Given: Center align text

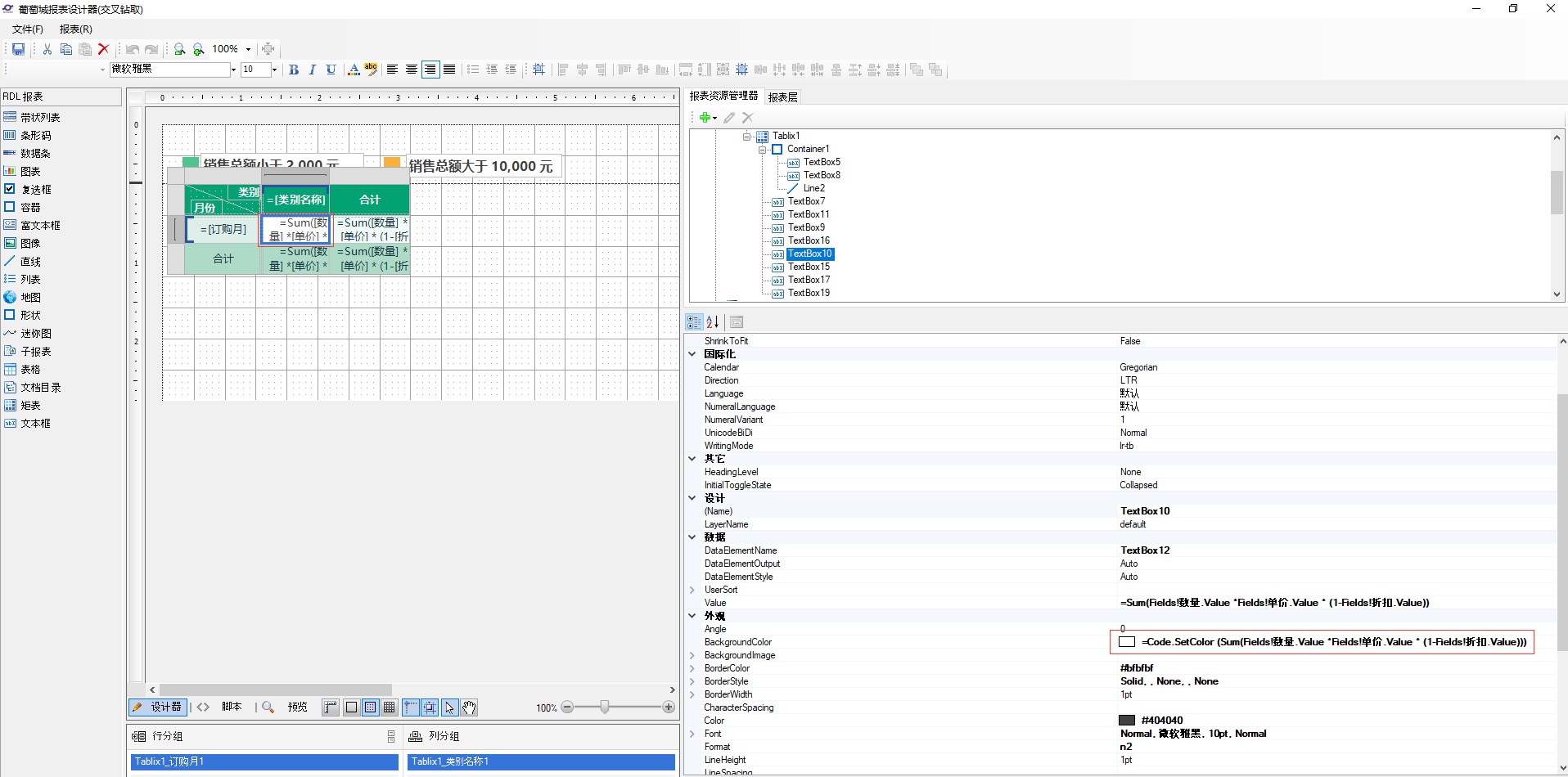Looking at the screenshot, I should pos(411,70).
